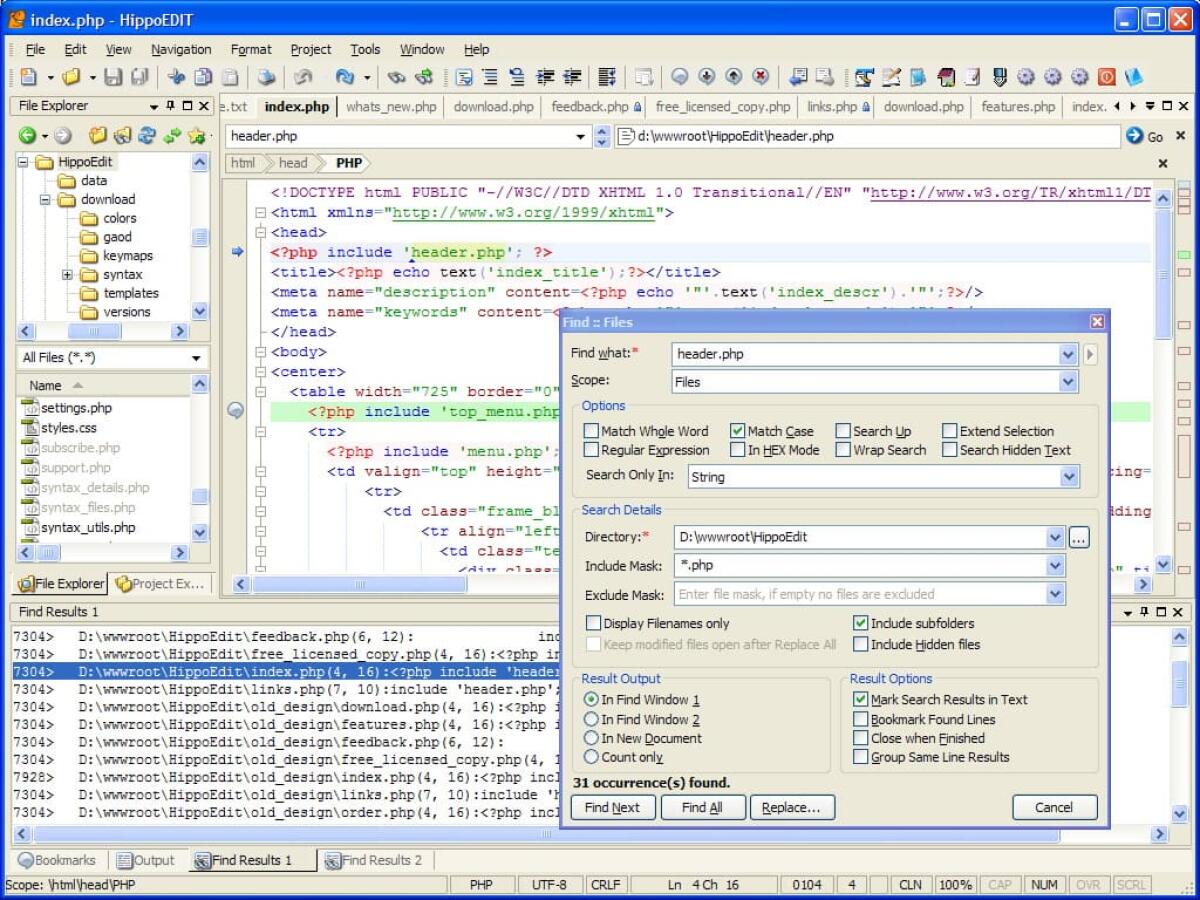The height and width of the screenshot is (900, 1200).
Task: Refresh the File Explorer panel with its refresh icon
Action: [x=146, y=136]
